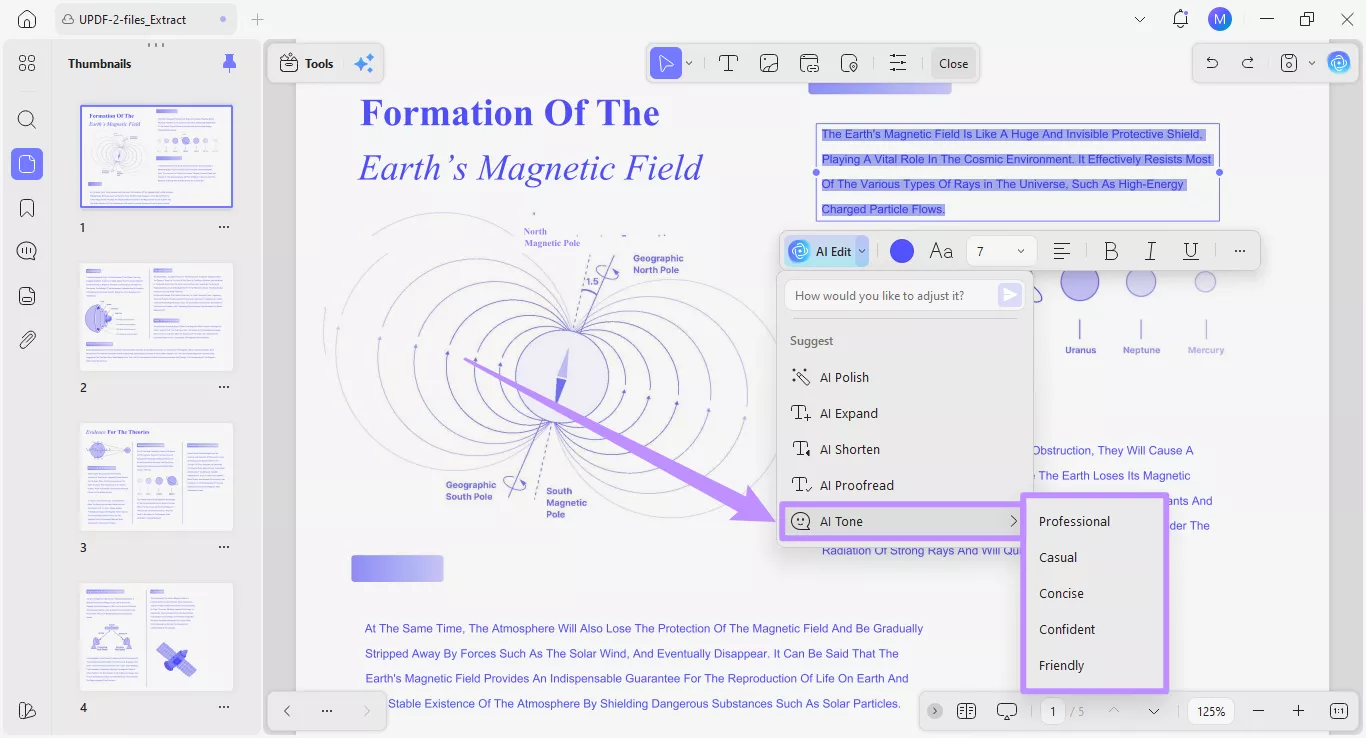Screen dimensions: 1366x738
Task: Open more options on the text toolbar
Action: (1240, 251)
